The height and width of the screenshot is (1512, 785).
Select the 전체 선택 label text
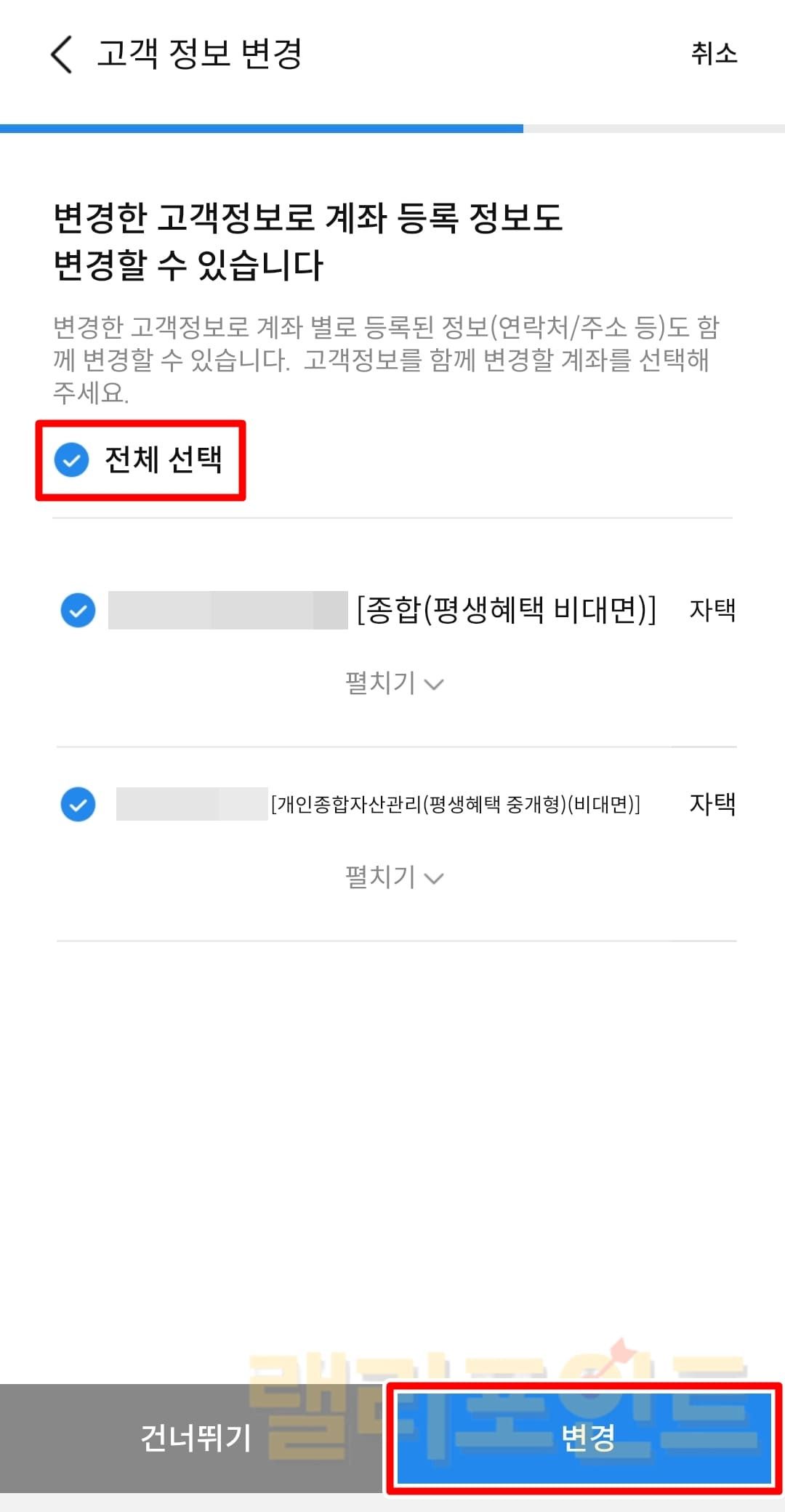tap(164, 459)
